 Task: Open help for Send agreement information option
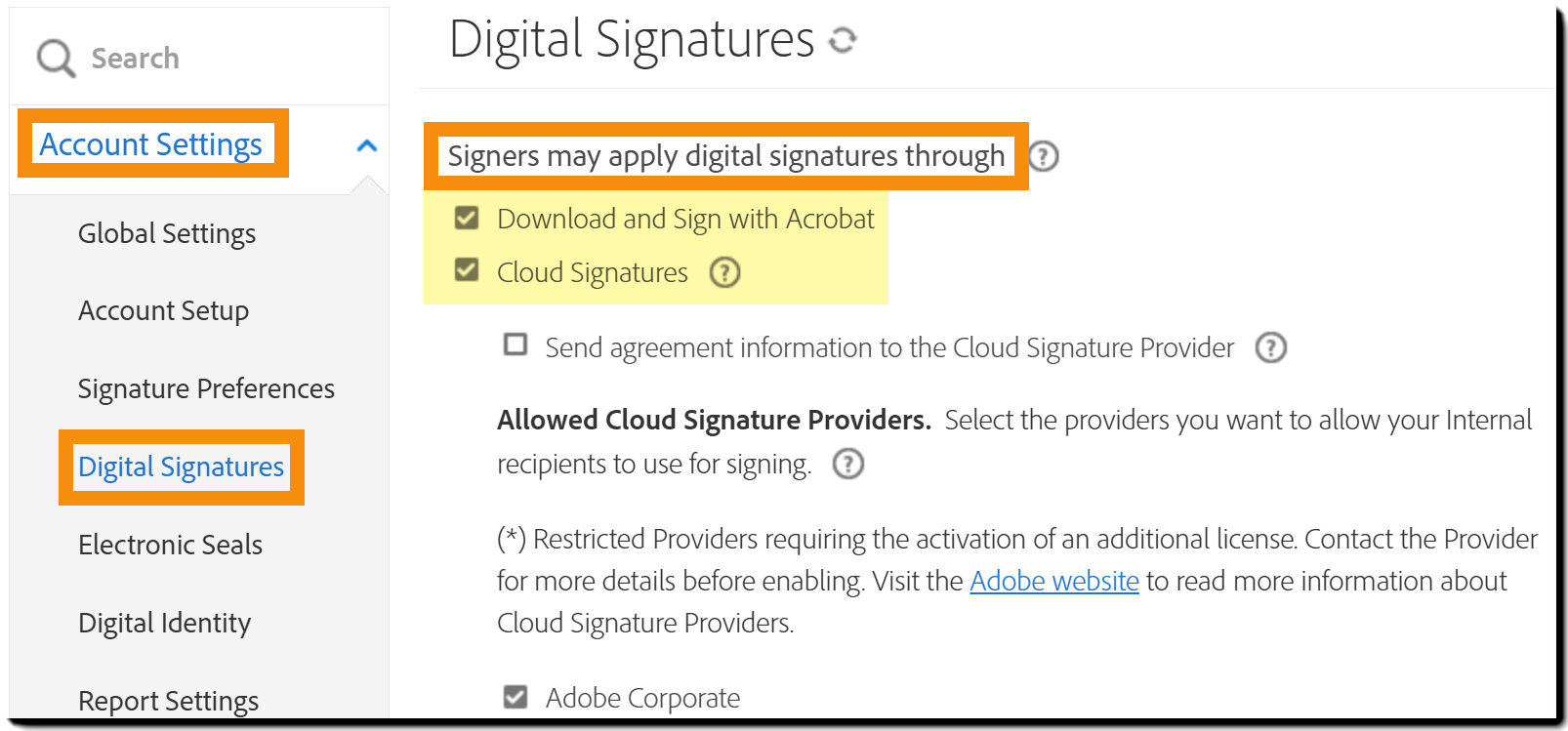pos(1271,347)
